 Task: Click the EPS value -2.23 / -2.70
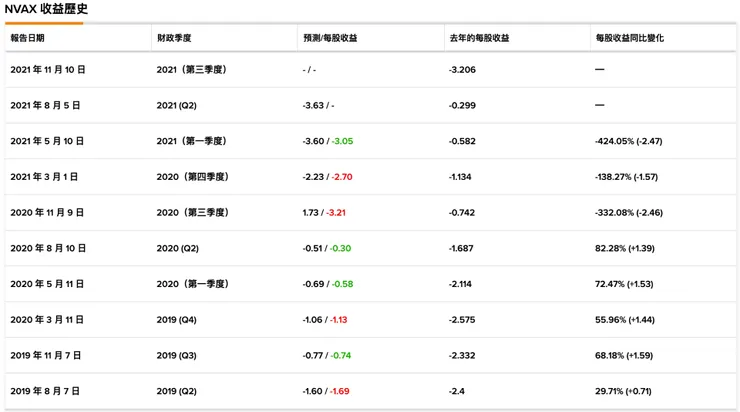pos(328,177)
